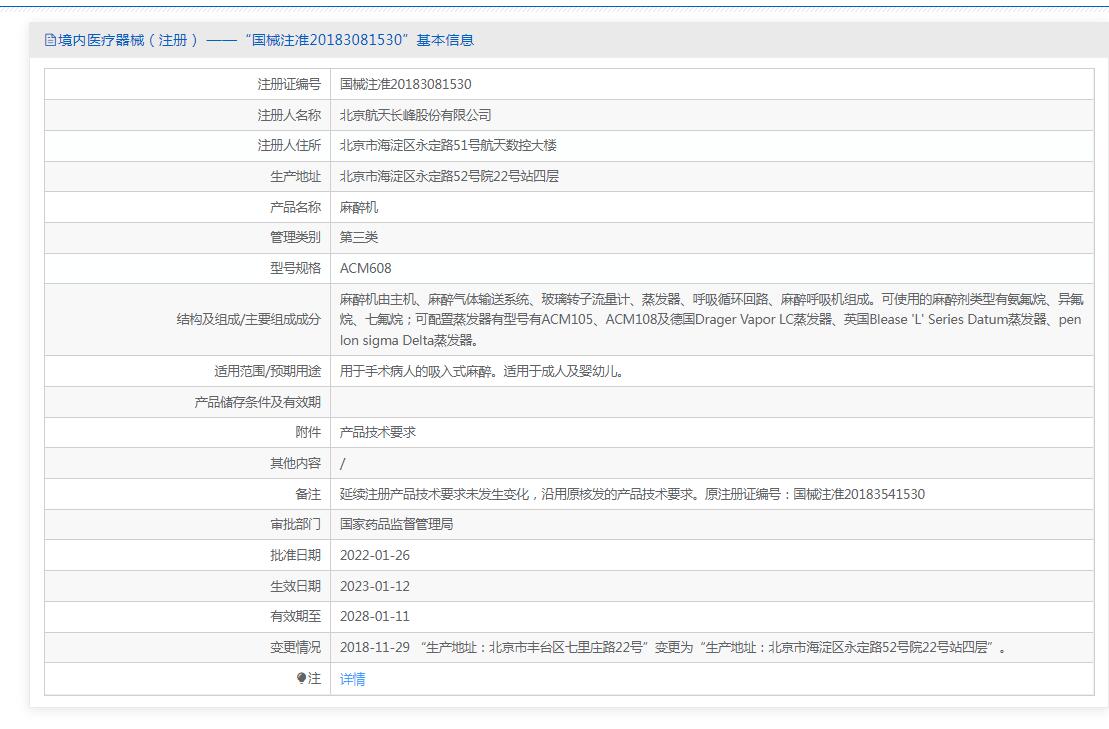Click the attachment value 产品技术要求

pos(377,432)
